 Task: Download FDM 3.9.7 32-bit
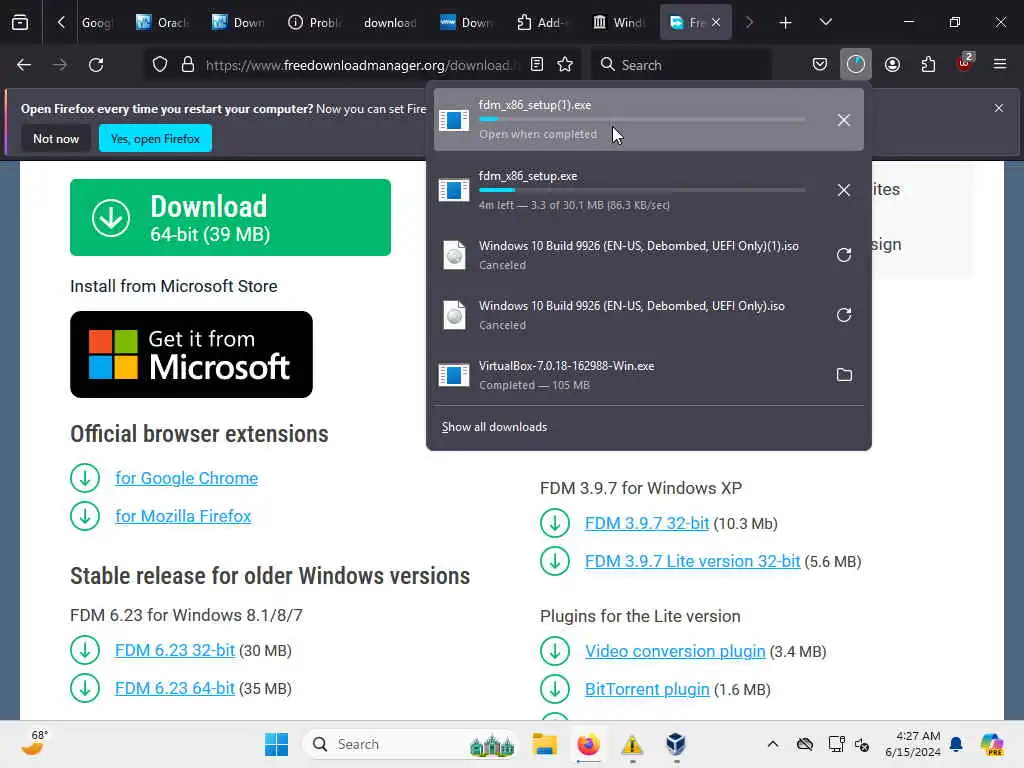pos(647,524)
